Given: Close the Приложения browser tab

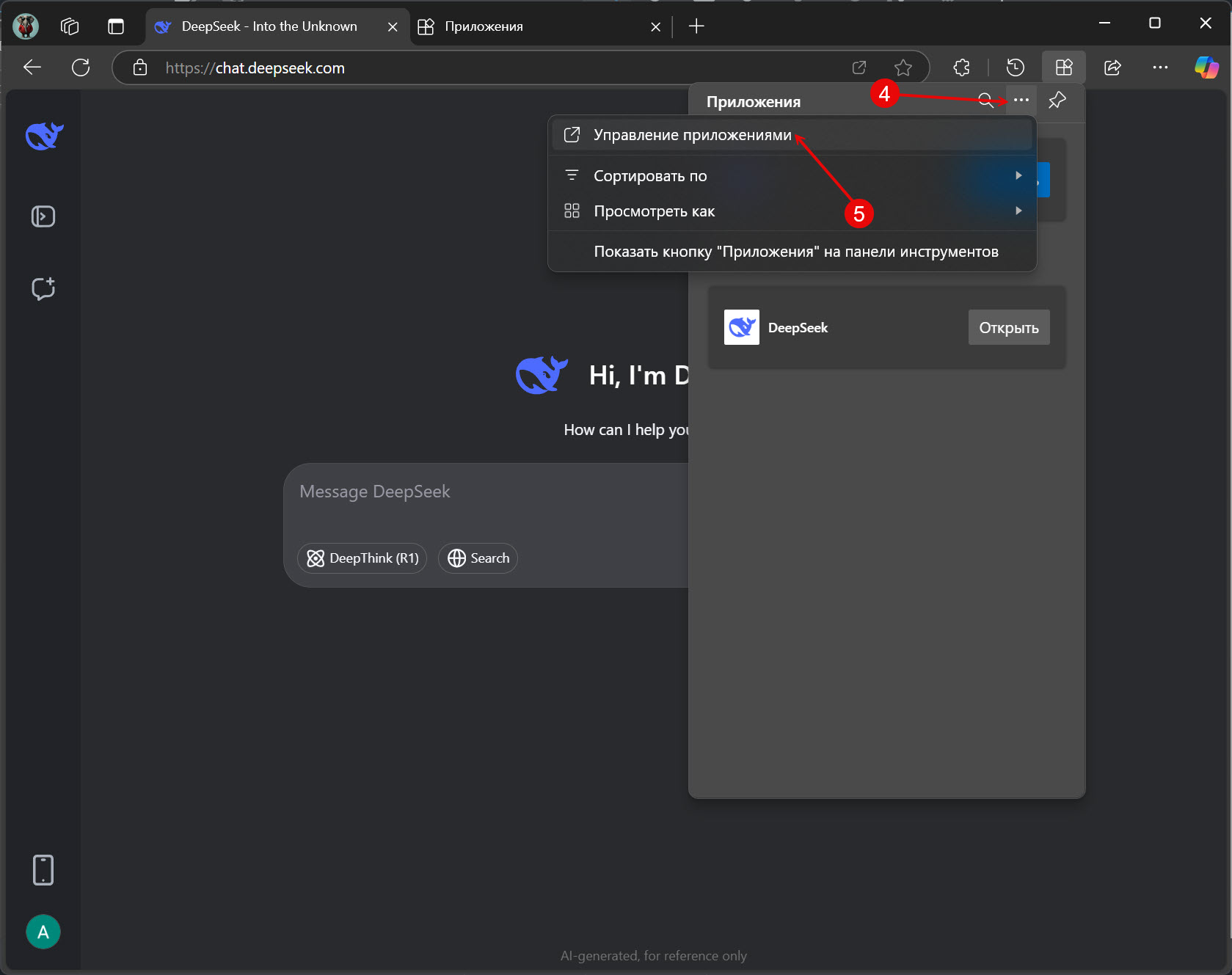Looking at the screenshot, I should [x=655, y=26].
